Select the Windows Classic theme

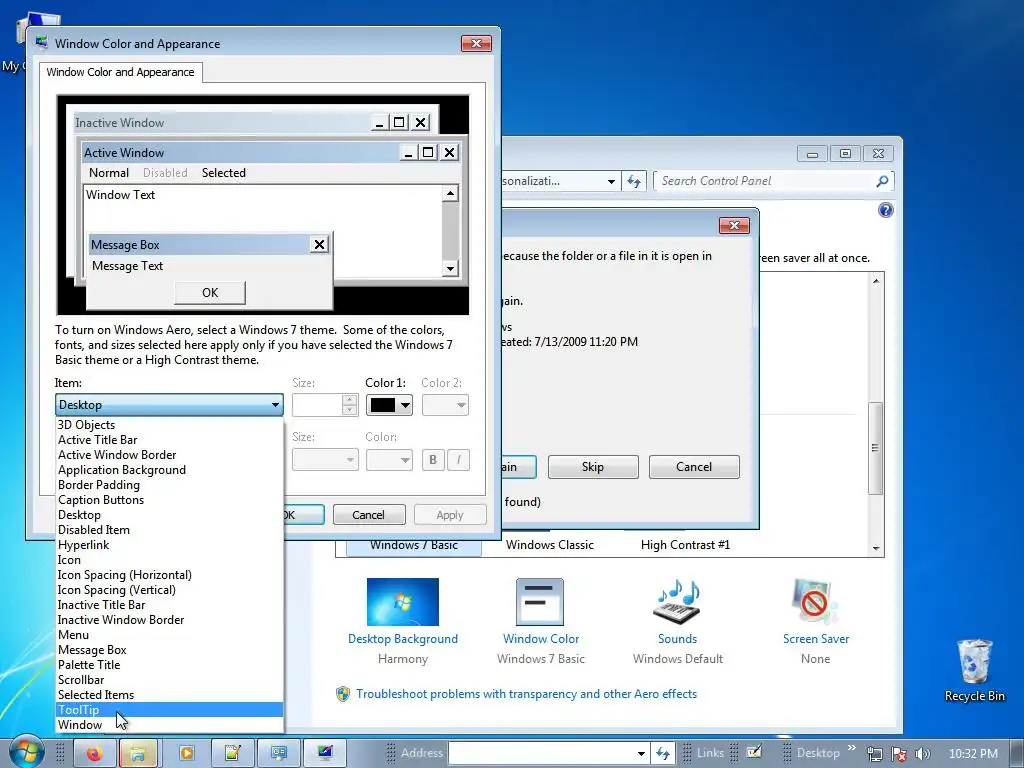pyautogui.click(x=550, y=545)
